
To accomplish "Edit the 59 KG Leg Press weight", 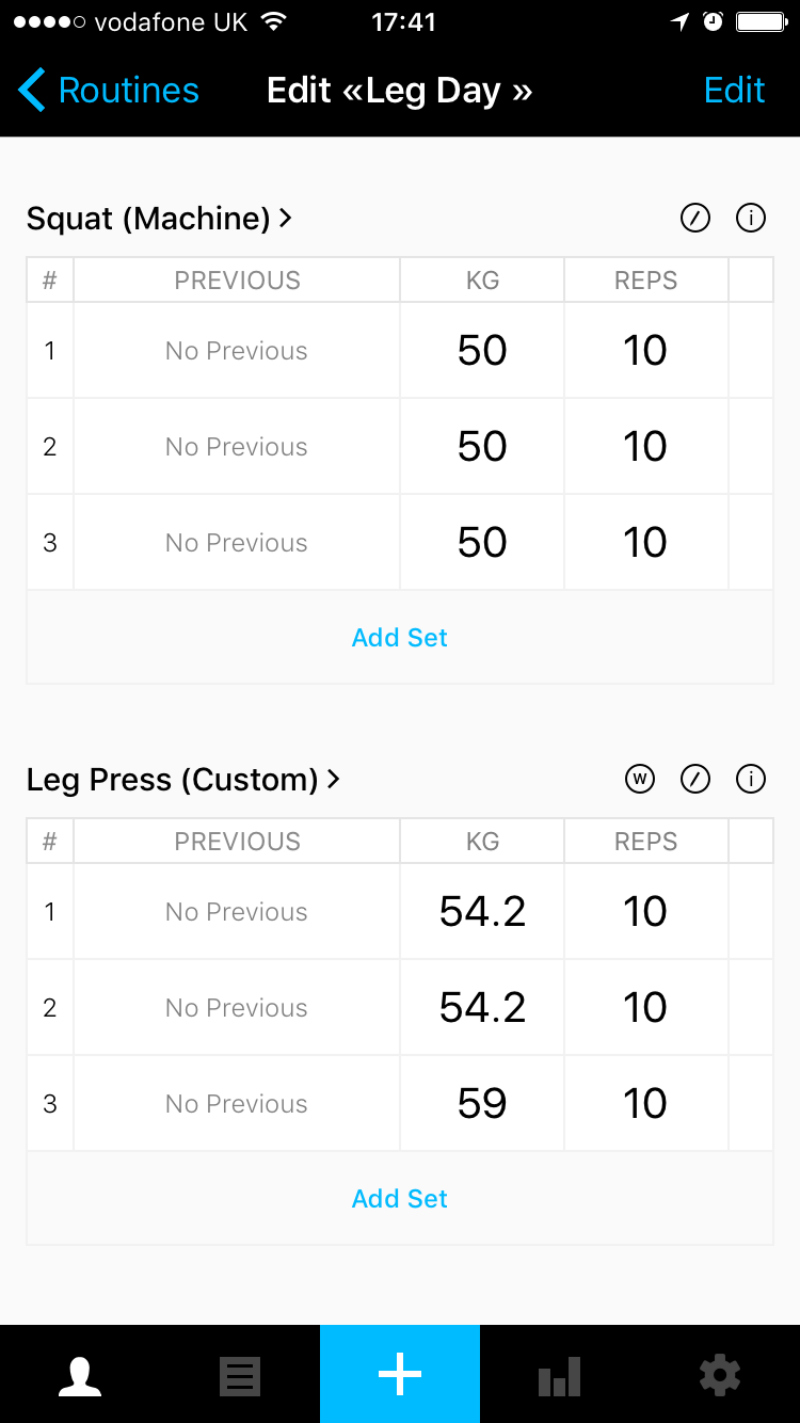I will pyautogui.click(x=482, y=1104).
